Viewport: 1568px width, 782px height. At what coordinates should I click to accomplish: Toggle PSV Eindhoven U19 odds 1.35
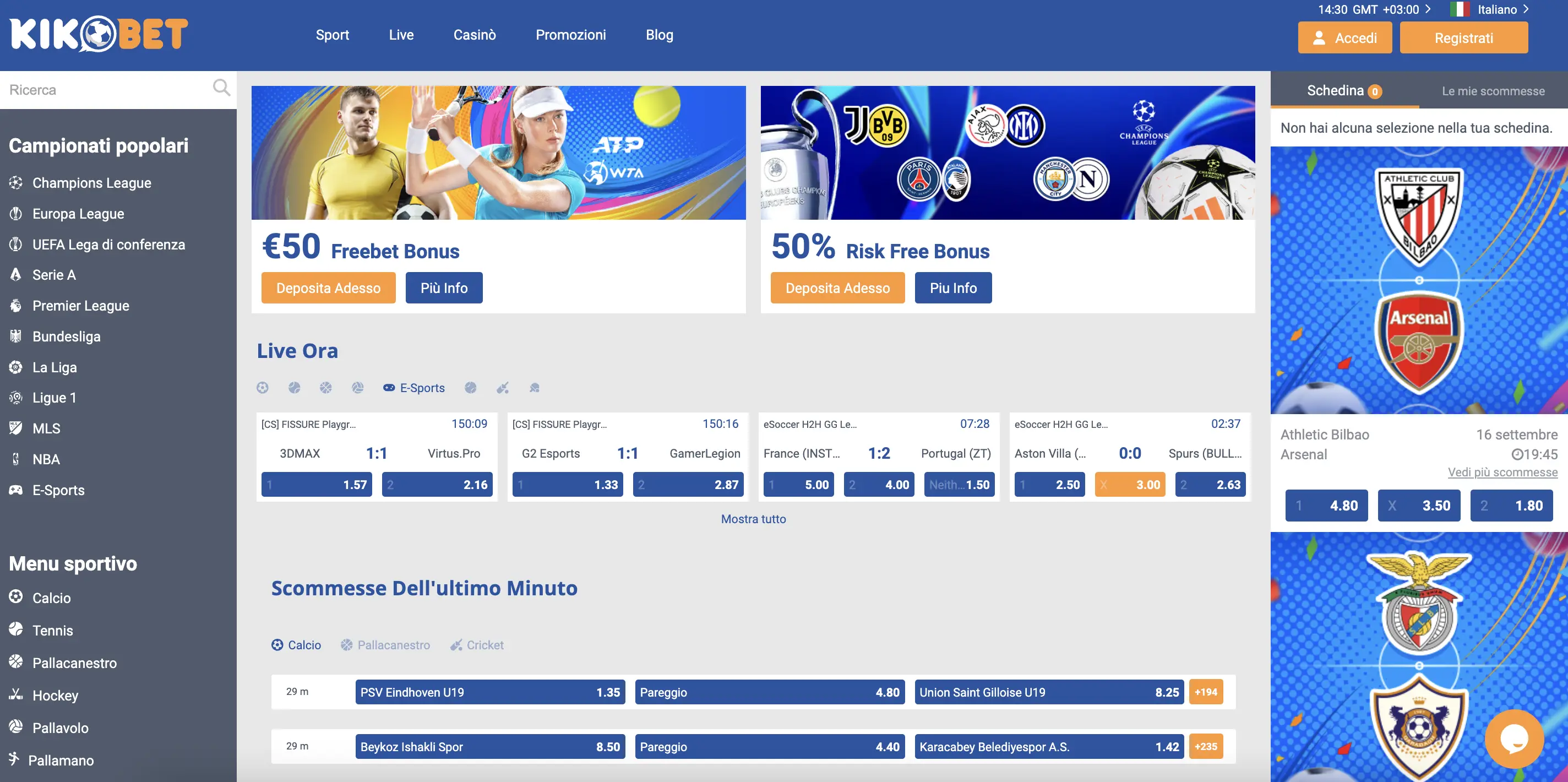[x=490, y=692]
